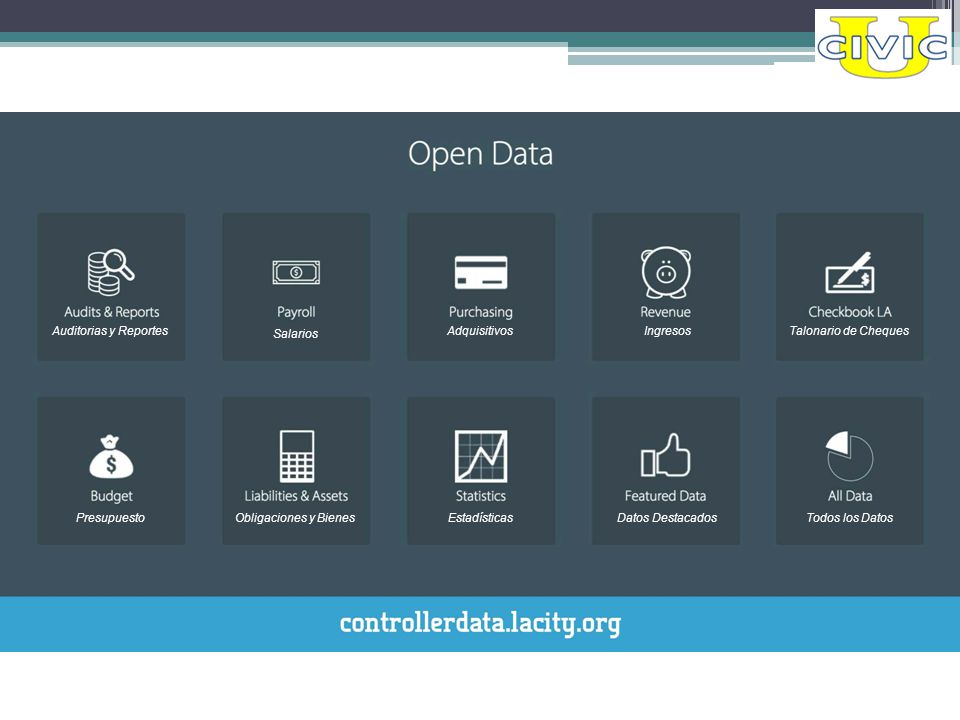Click the Open Data heading
Screen dimensions: 960x720
[481, 154]
